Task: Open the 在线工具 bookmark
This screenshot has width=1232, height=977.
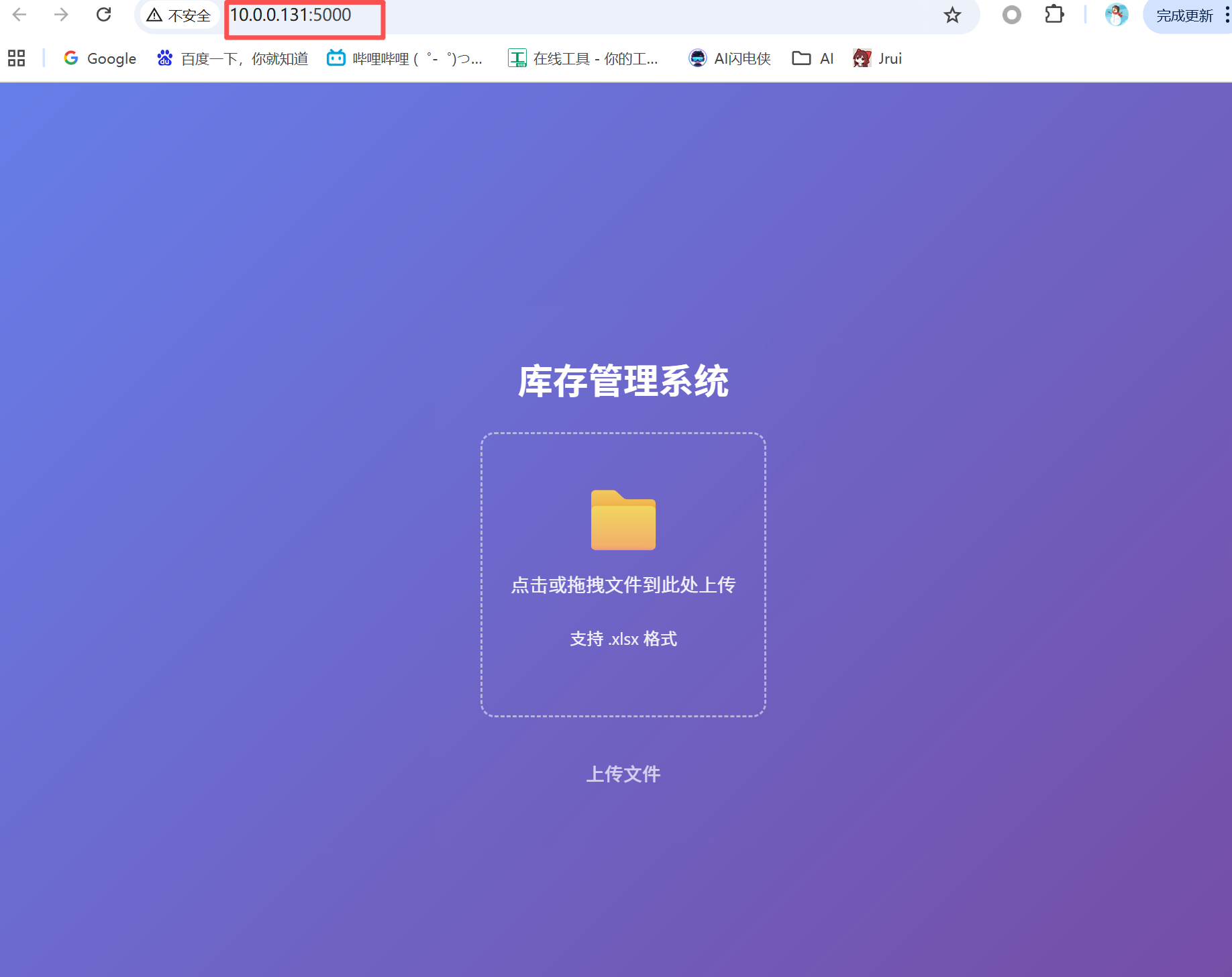Action: 583,58
